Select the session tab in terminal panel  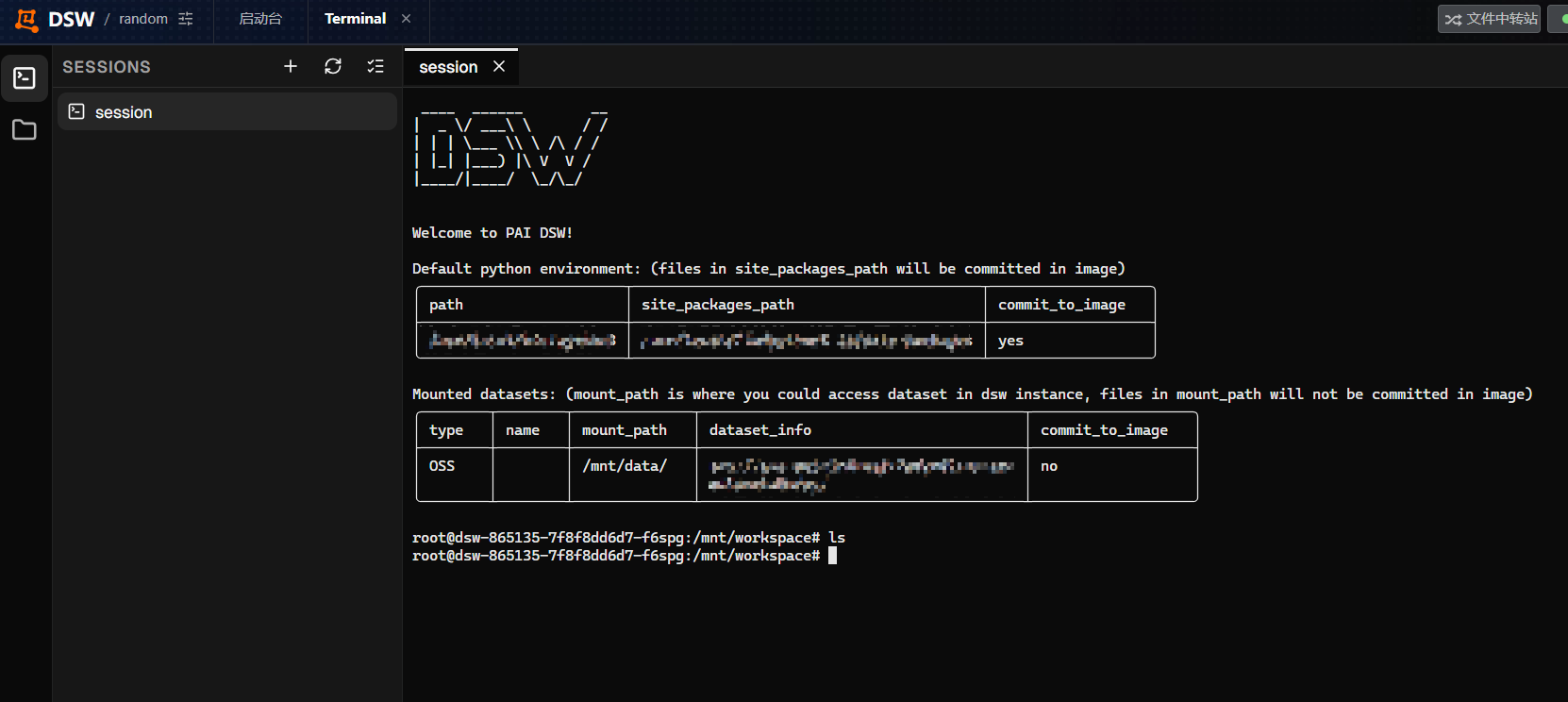pyautogui.click(x=449, y=67)
